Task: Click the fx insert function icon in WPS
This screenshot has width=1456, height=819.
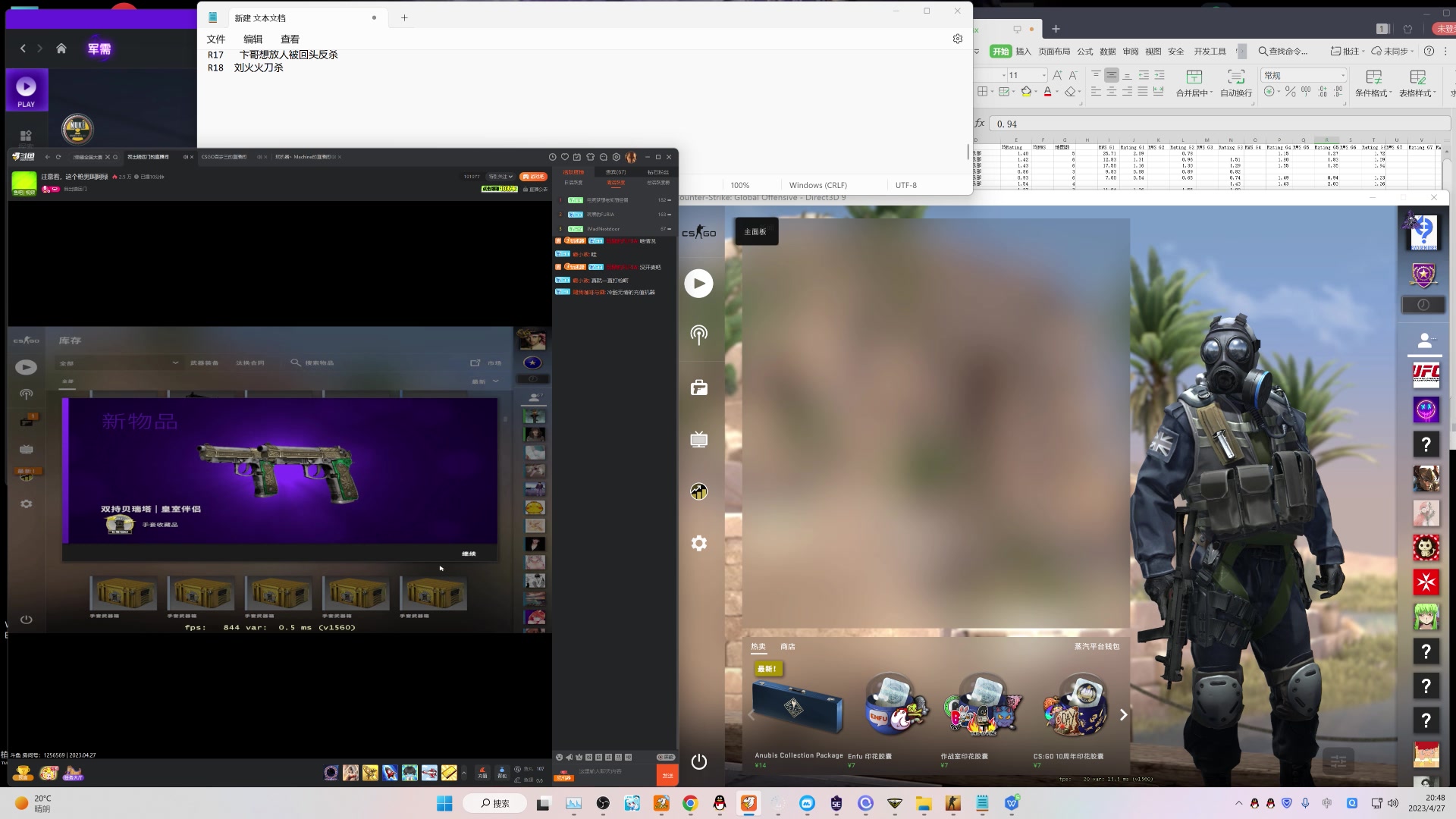Action: 980,123
